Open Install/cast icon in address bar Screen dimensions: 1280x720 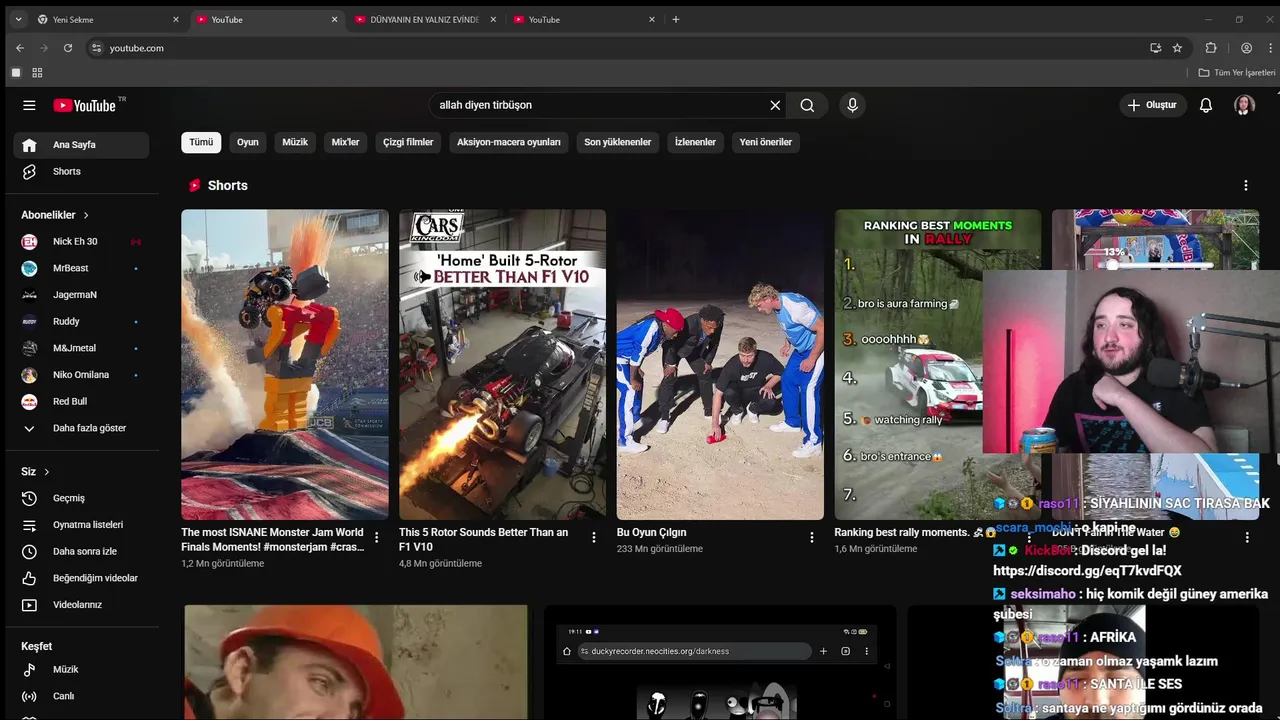point(1155,48)
